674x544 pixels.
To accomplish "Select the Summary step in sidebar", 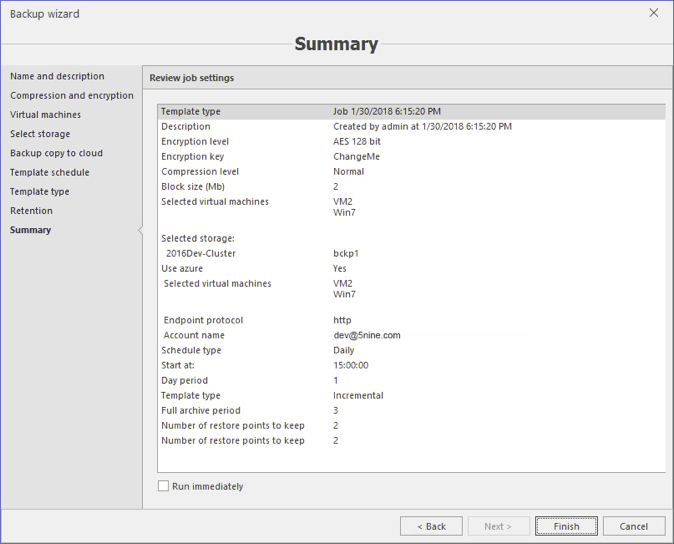I will tap(31, 230).
